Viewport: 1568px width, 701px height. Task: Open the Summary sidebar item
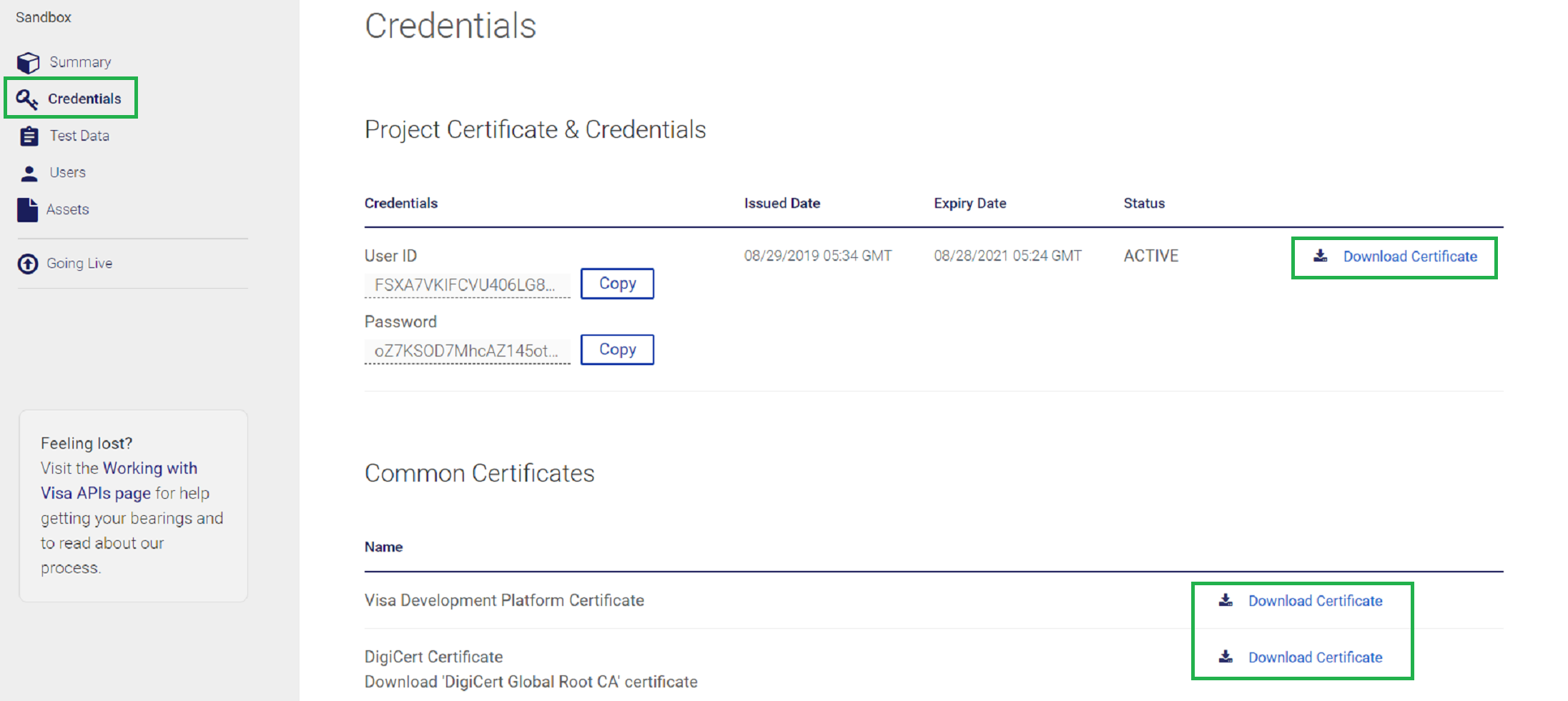(x=80, y=62)
